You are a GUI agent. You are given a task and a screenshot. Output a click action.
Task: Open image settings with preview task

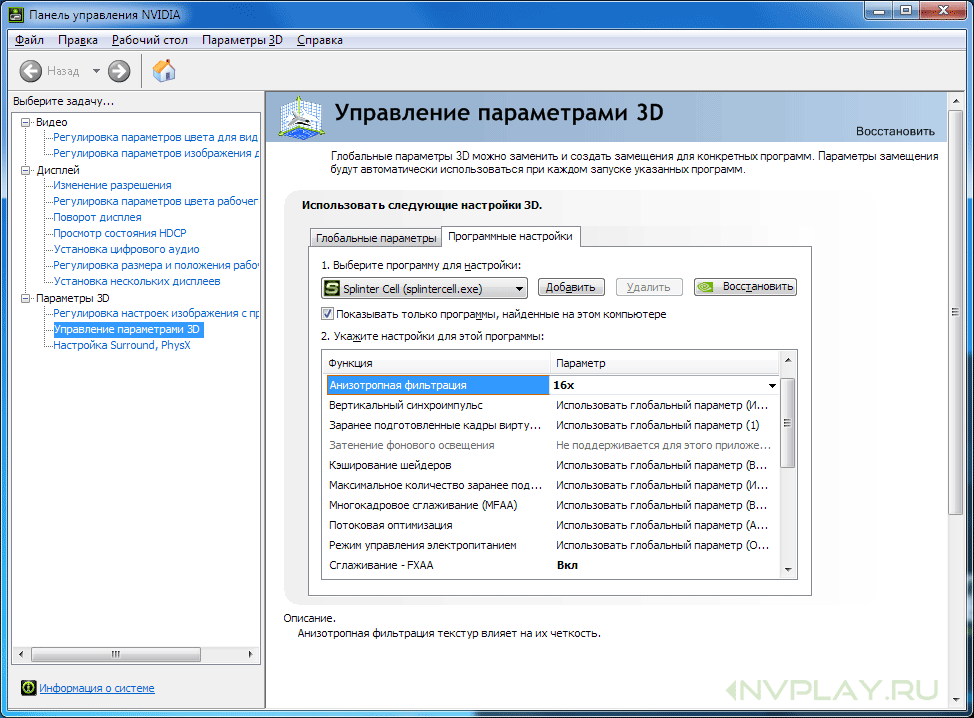155,313
